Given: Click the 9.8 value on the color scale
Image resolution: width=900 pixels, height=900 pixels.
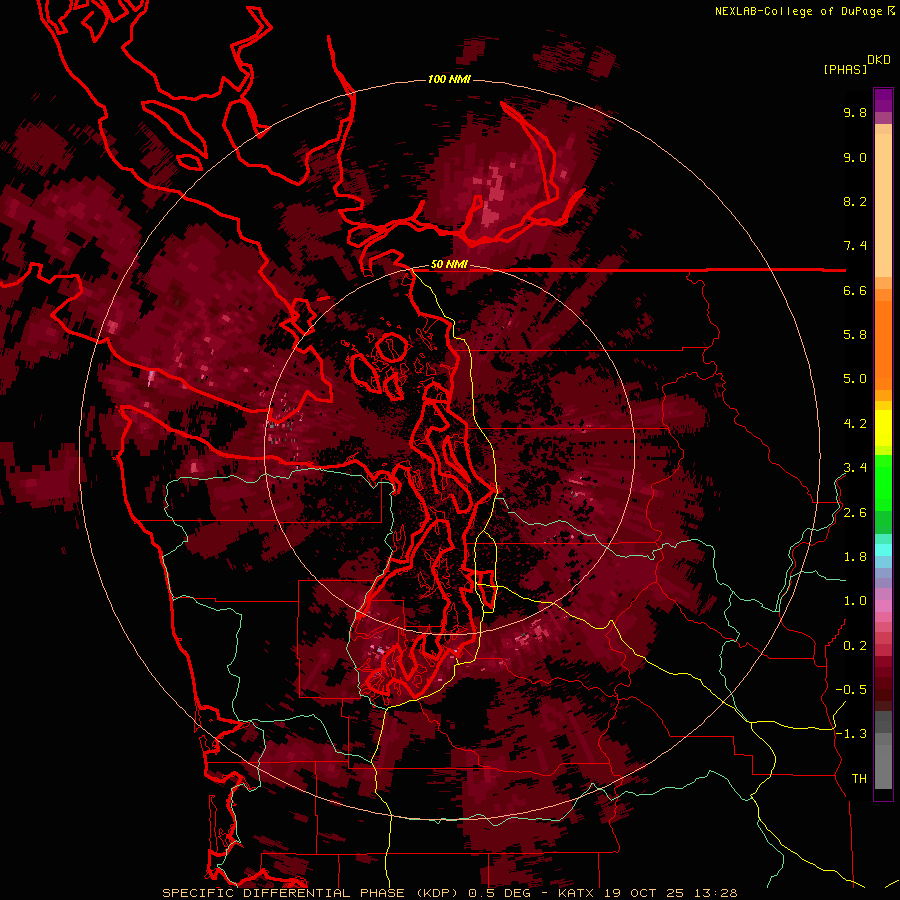Looking at the screenshot, I should [855, 112].
